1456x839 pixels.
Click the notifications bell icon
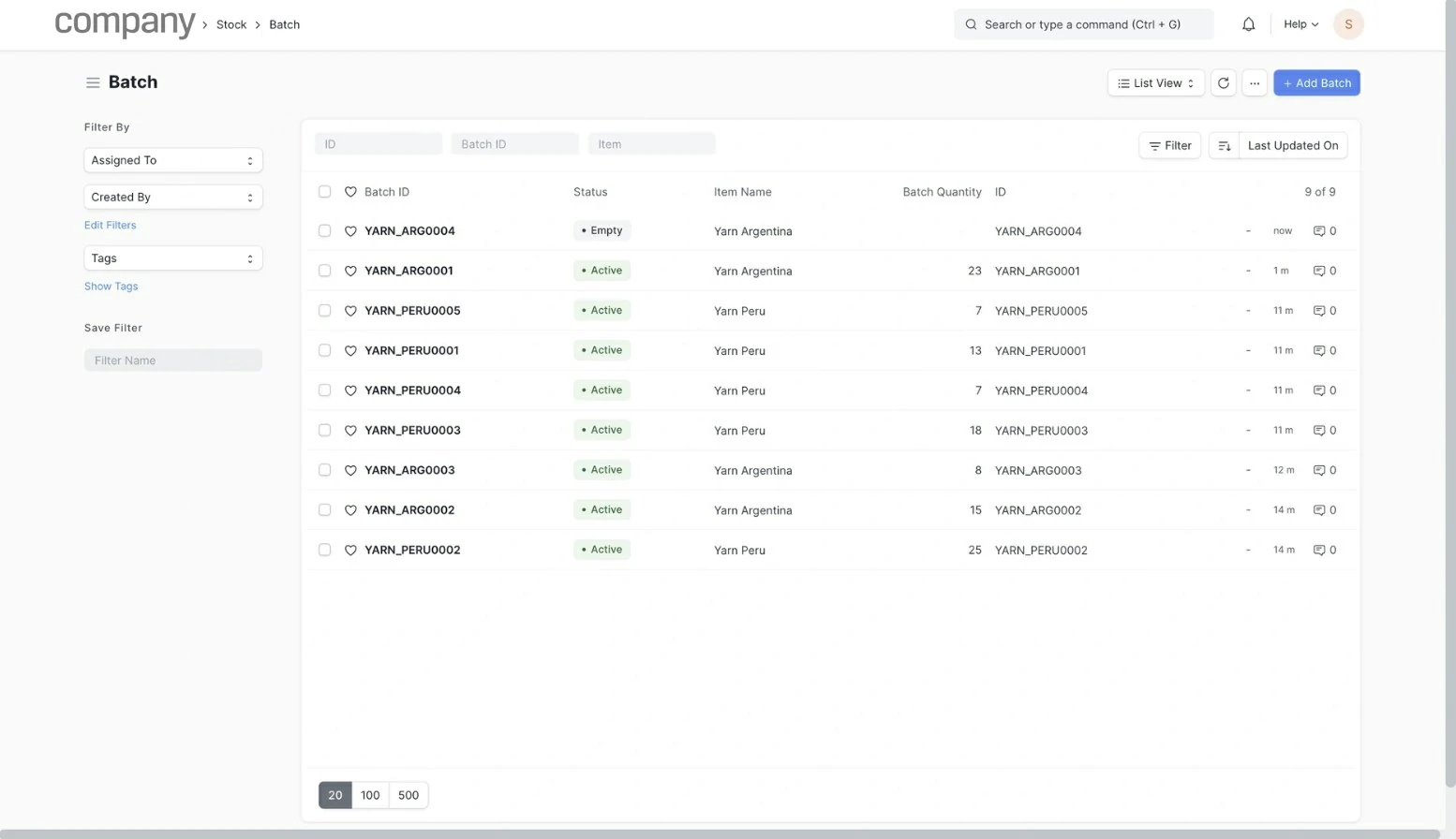(1248, 24)
